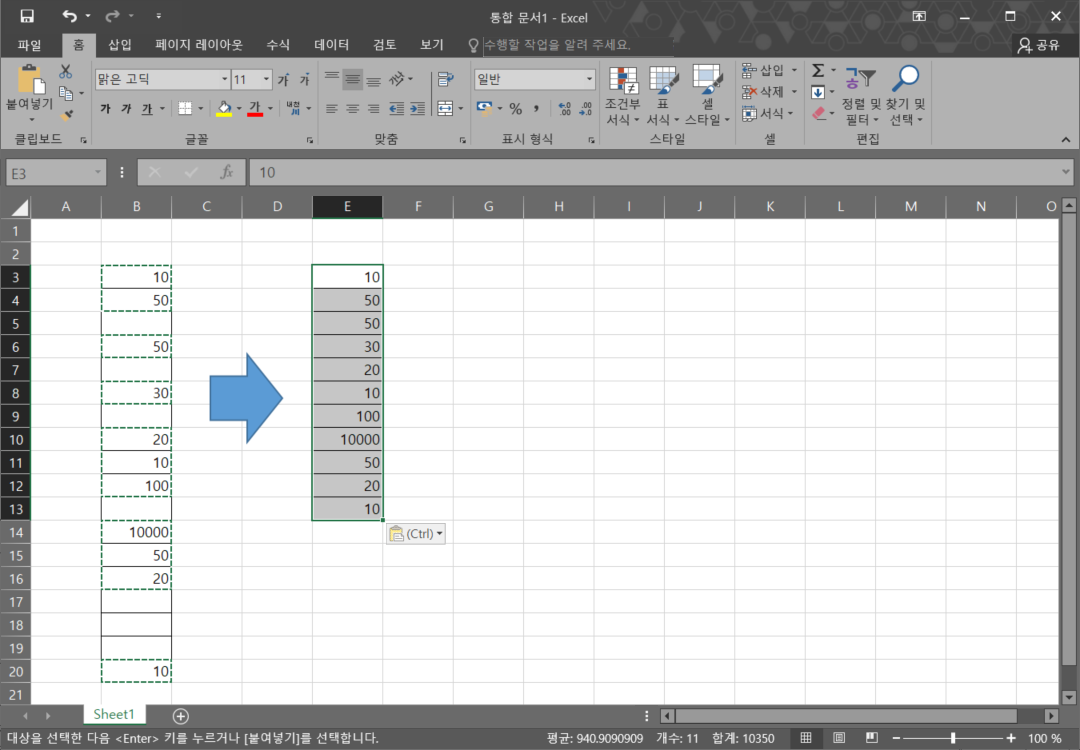The width and height of the screenshot is (1080, 750).
Task: Apply percent style format
Action: click(x=515, y=108)
